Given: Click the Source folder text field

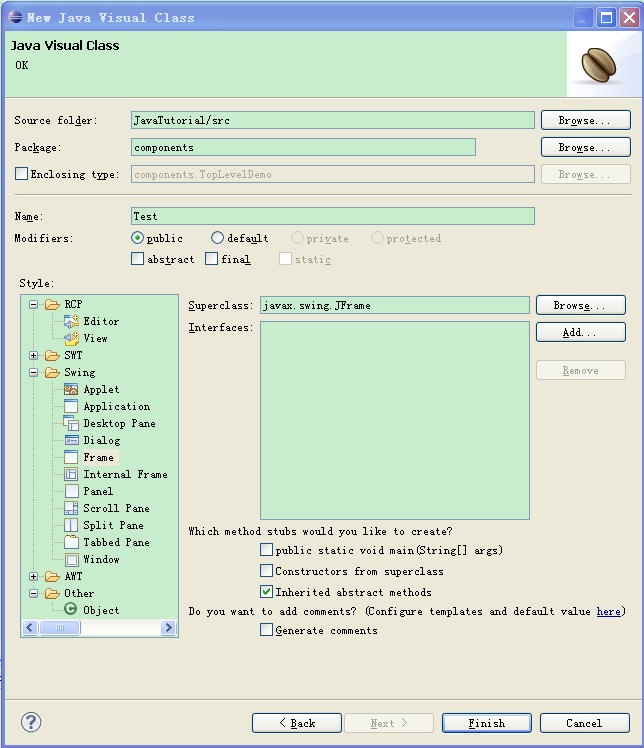Looking at the screenshot, I should (332, 120).
